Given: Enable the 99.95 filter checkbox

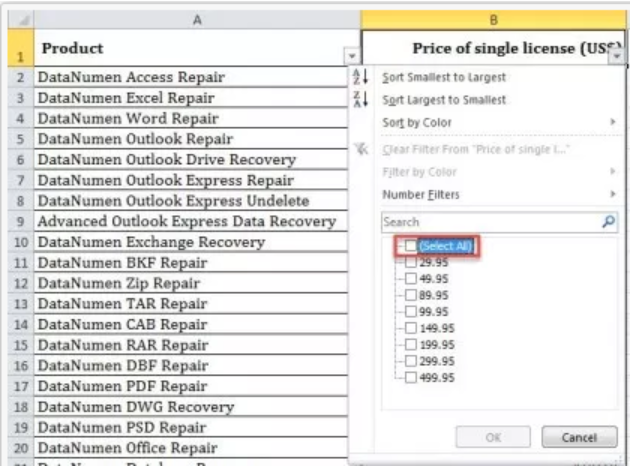Looking at the screenshot, I should [x=411, y=311].
